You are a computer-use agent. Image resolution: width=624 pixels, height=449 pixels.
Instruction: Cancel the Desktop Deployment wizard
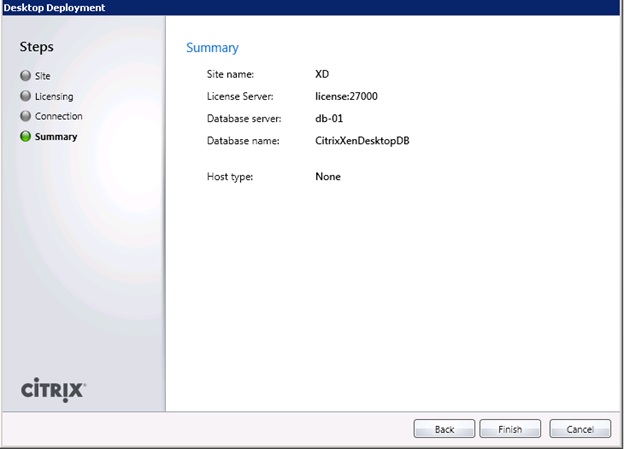coord(580,429)
